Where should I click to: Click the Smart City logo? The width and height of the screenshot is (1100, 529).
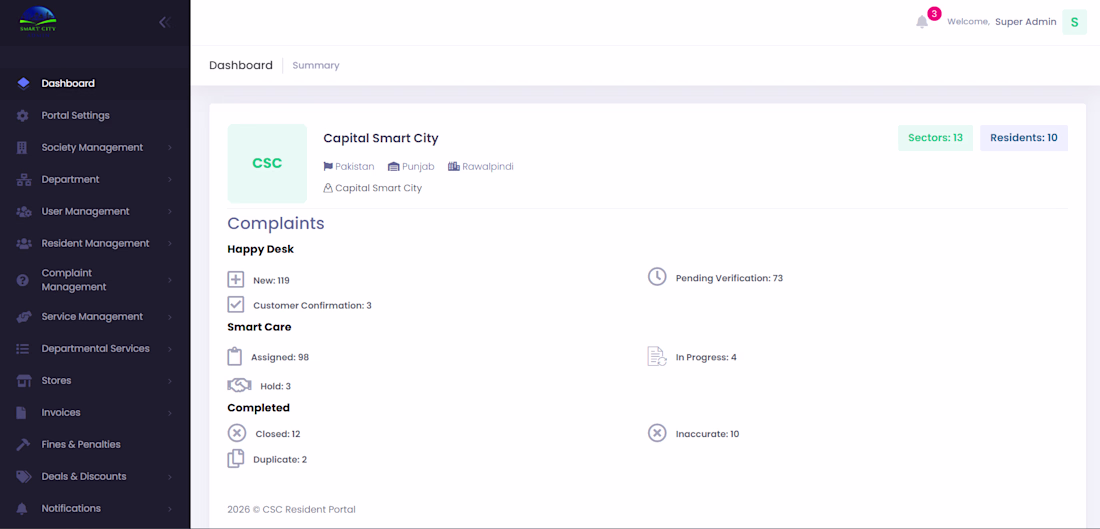click(x=38, y=19)
